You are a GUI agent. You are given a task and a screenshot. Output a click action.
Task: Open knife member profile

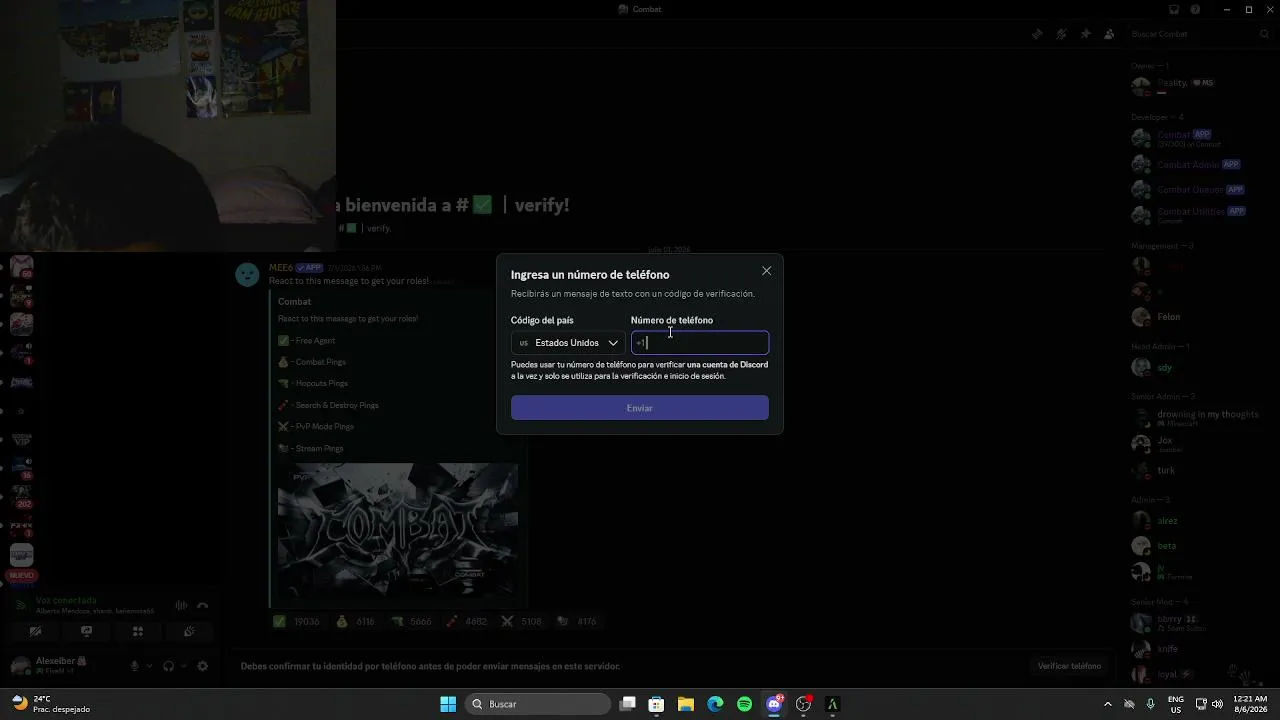click(x=1167, y=649)
